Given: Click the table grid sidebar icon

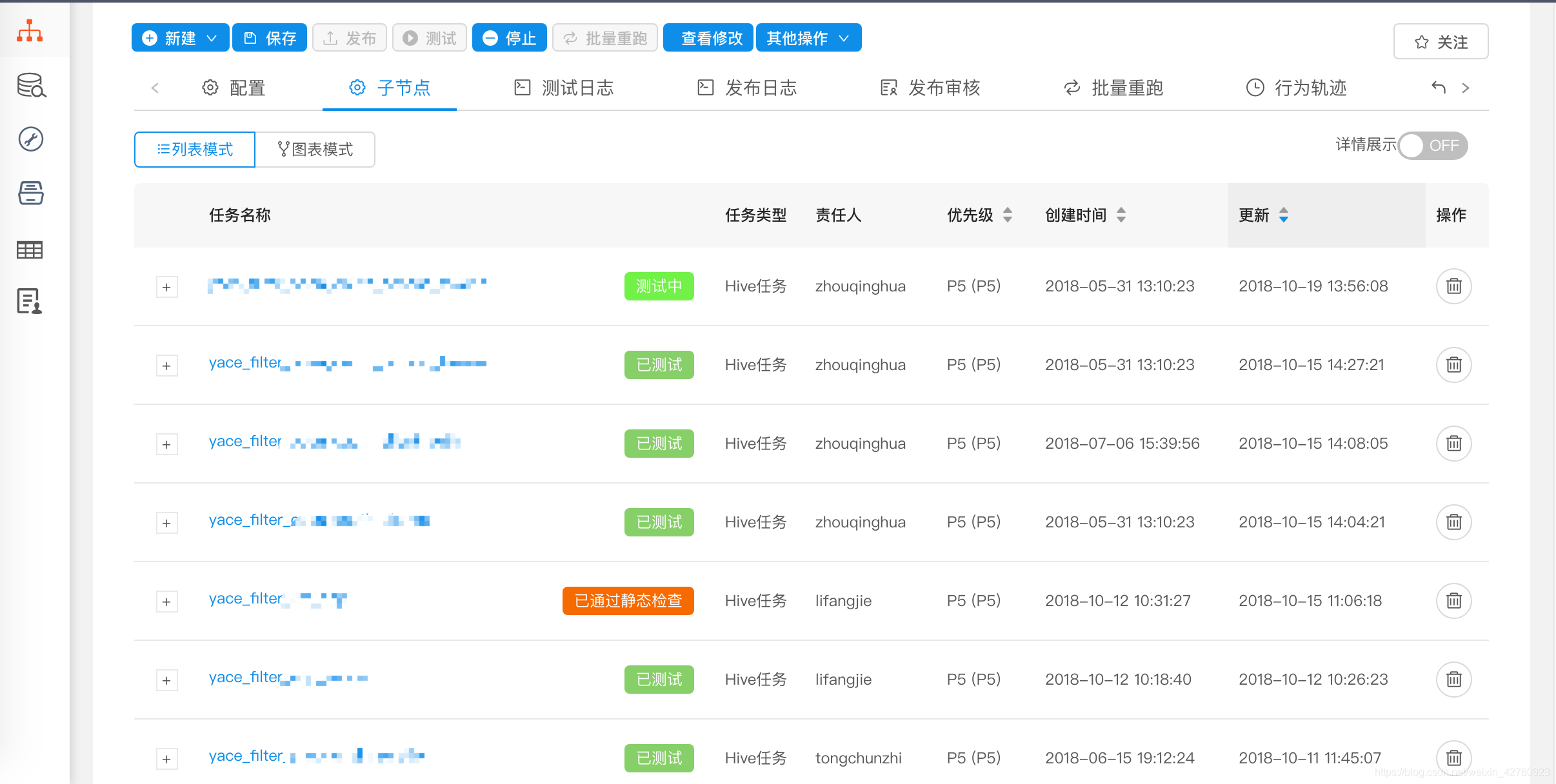Looking at the screenshot, I should click(x=30, y=250).
